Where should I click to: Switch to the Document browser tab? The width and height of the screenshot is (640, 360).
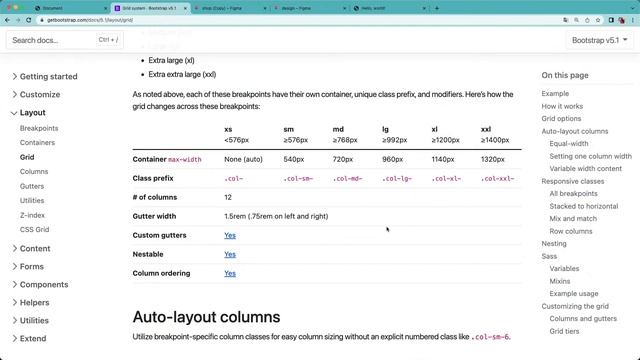pos(69,8)
